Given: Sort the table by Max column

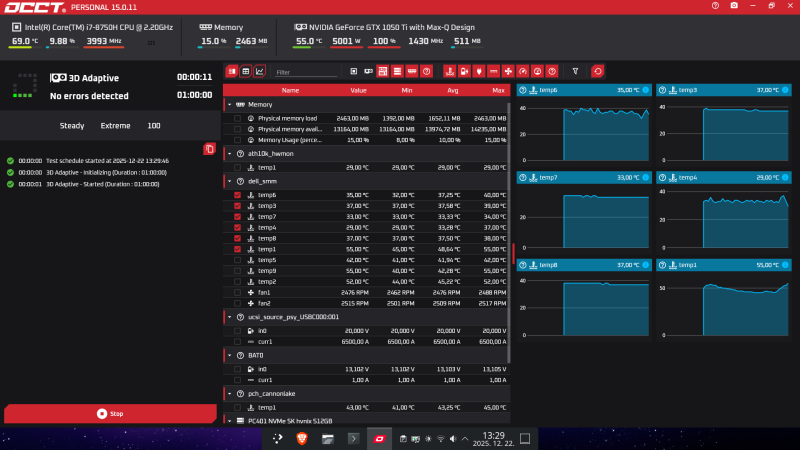Looking at the screenshot, I should [498, 90].
